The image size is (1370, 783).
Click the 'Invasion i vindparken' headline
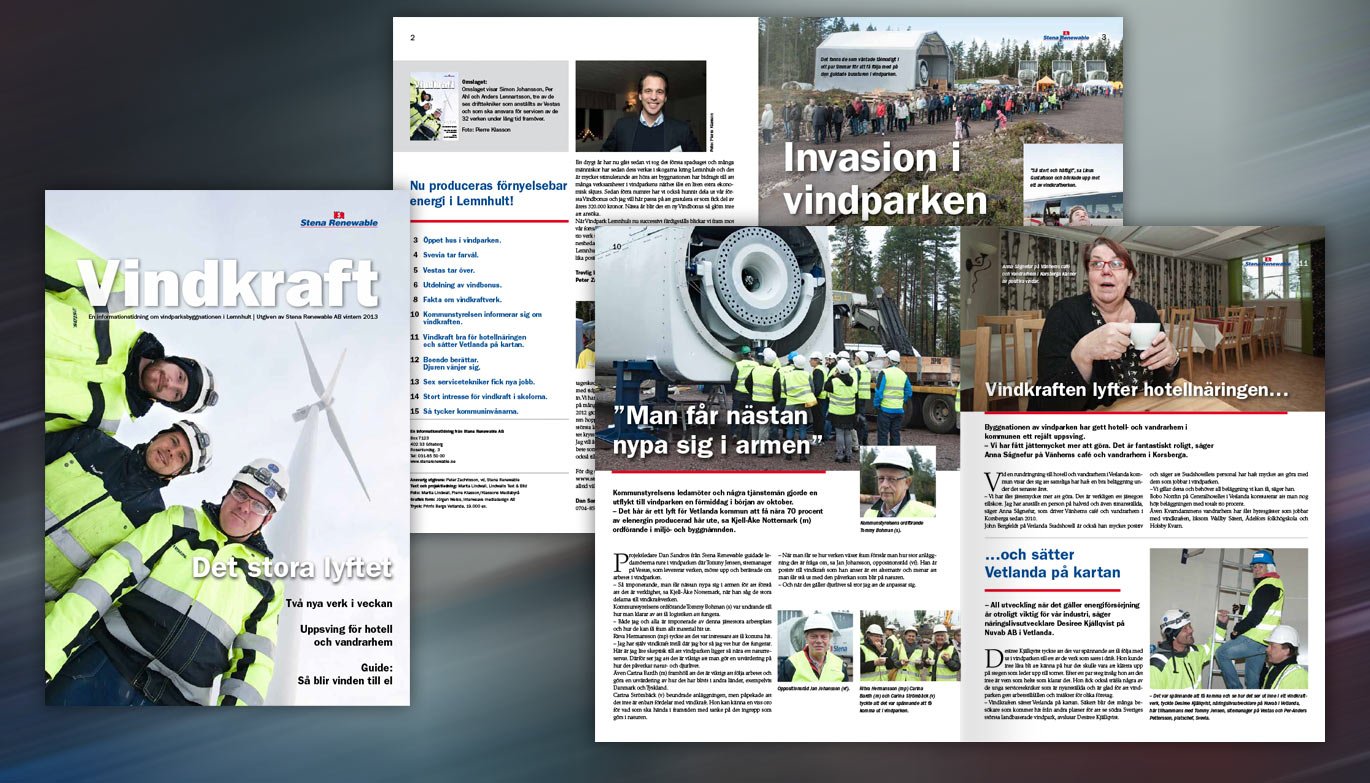[884, 178]
